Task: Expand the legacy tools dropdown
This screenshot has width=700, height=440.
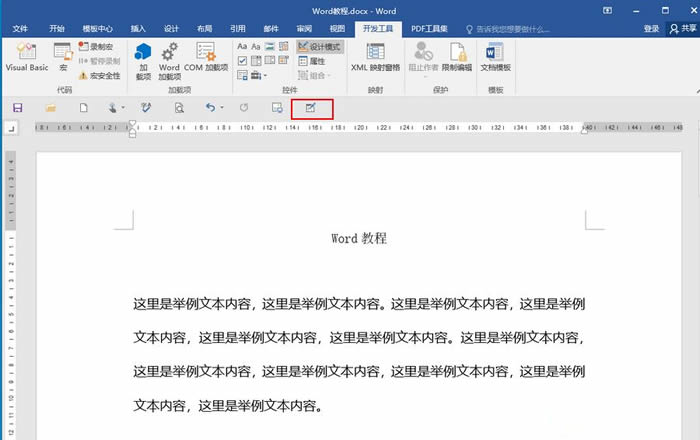Action: point(259,75)
